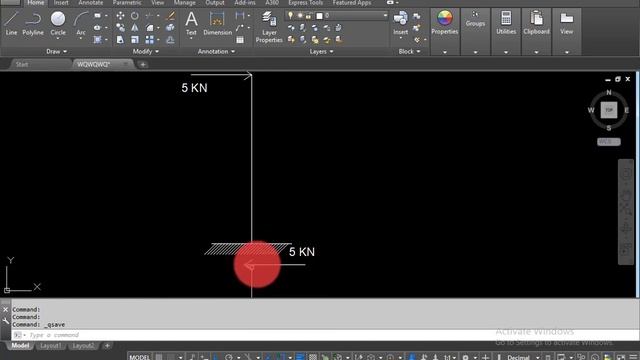Select the Polyline tool
The image size is (640, 360).
[x=33, y=23]
